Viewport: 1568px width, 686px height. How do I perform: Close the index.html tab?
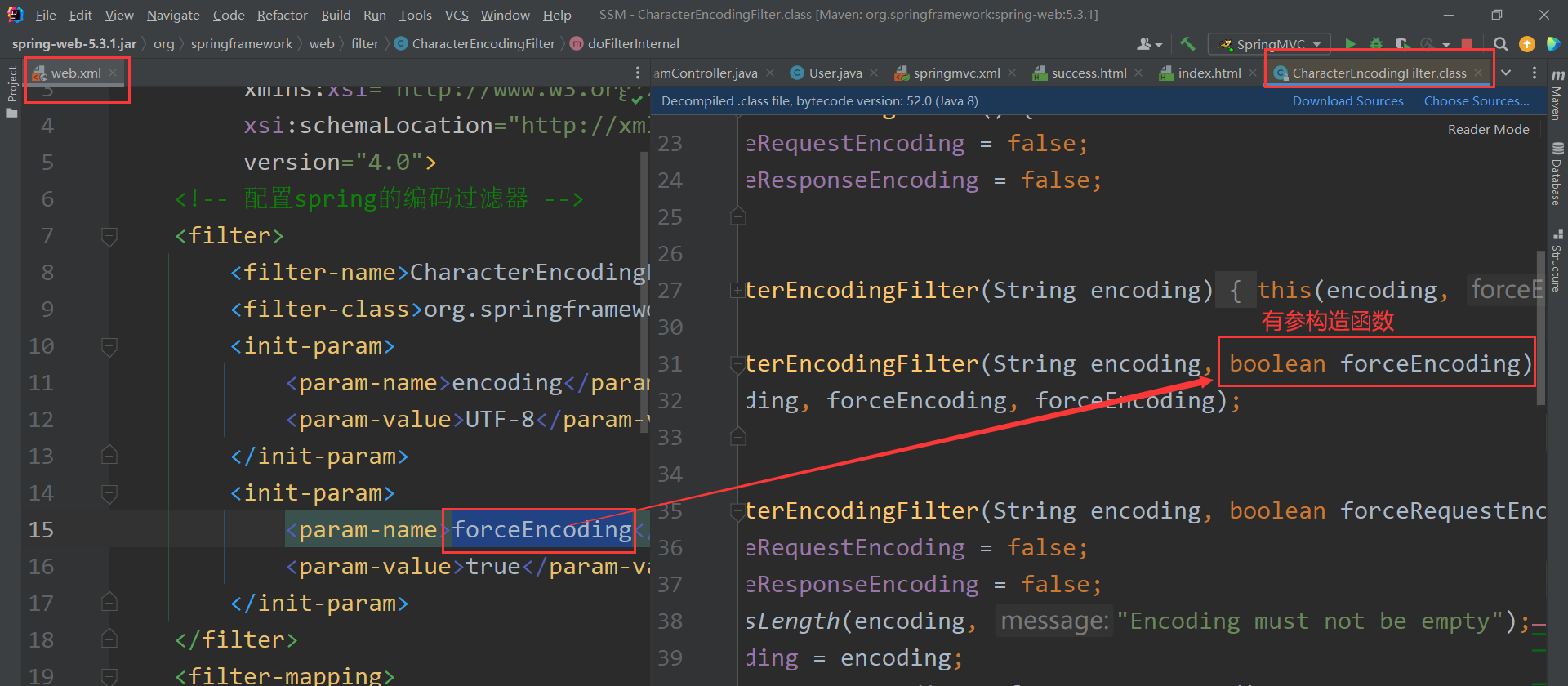click(1253, 73)
